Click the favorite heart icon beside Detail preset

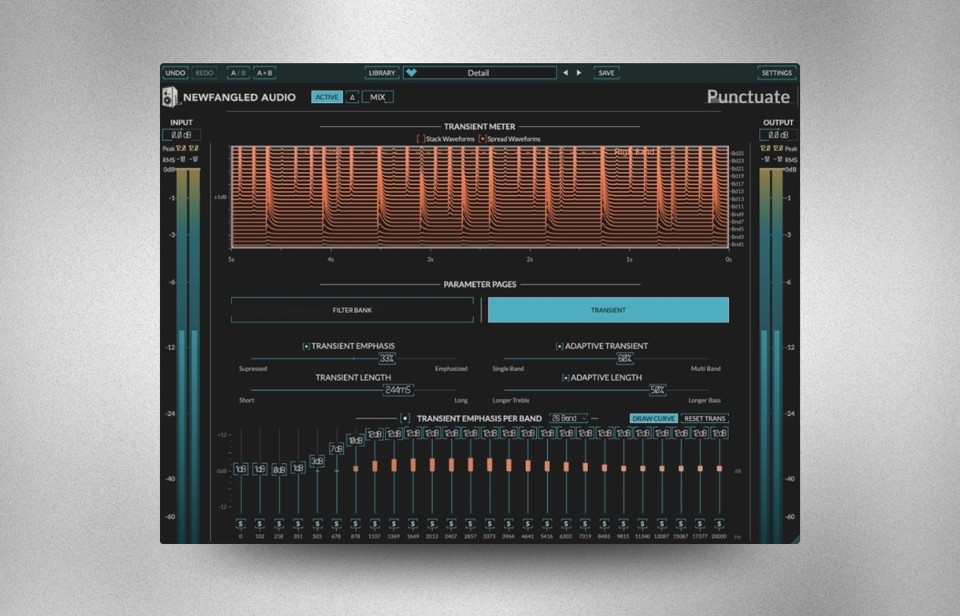tap(411, 72)
